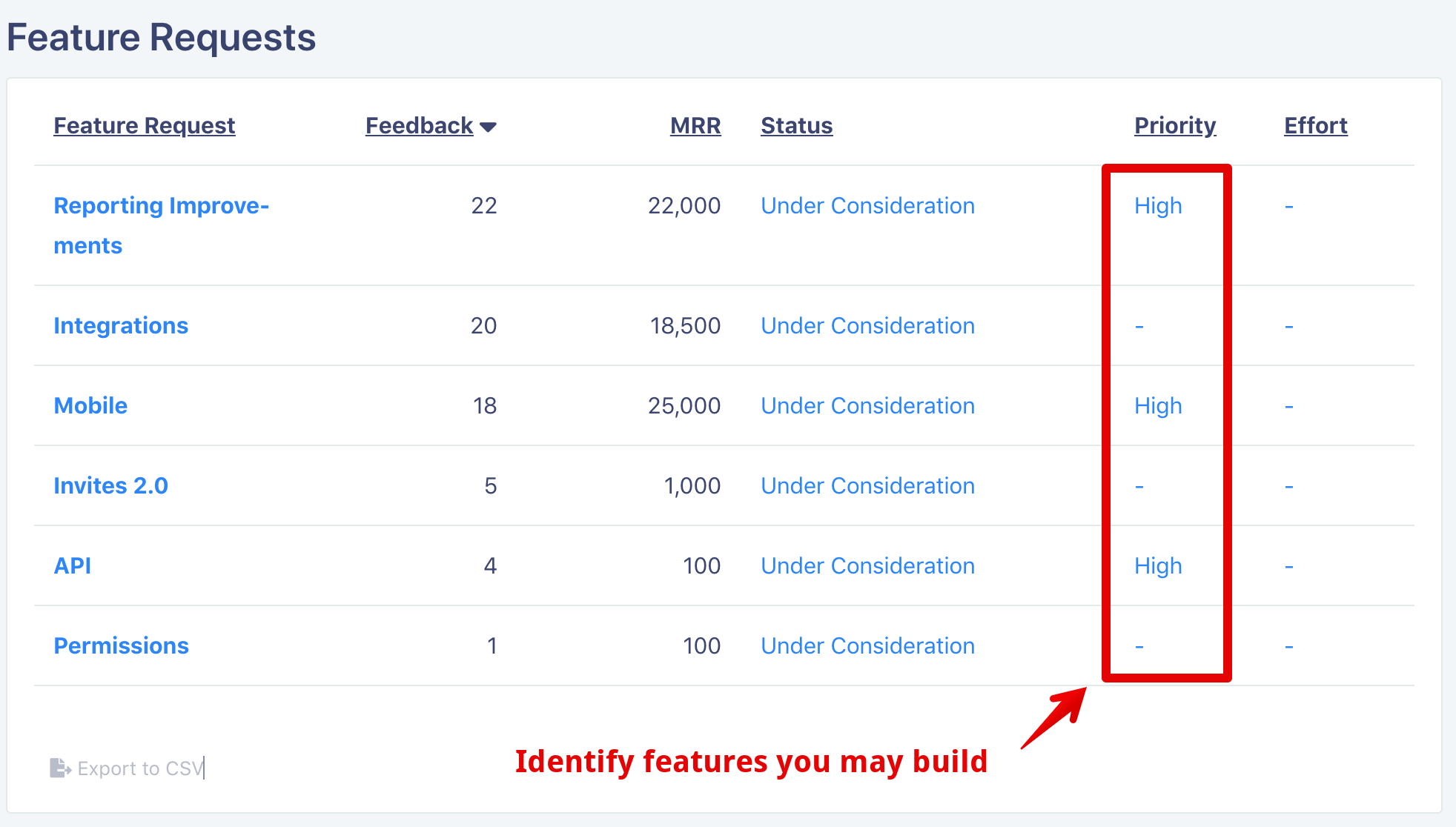Set priority for Integrations row

[1139, 326]
